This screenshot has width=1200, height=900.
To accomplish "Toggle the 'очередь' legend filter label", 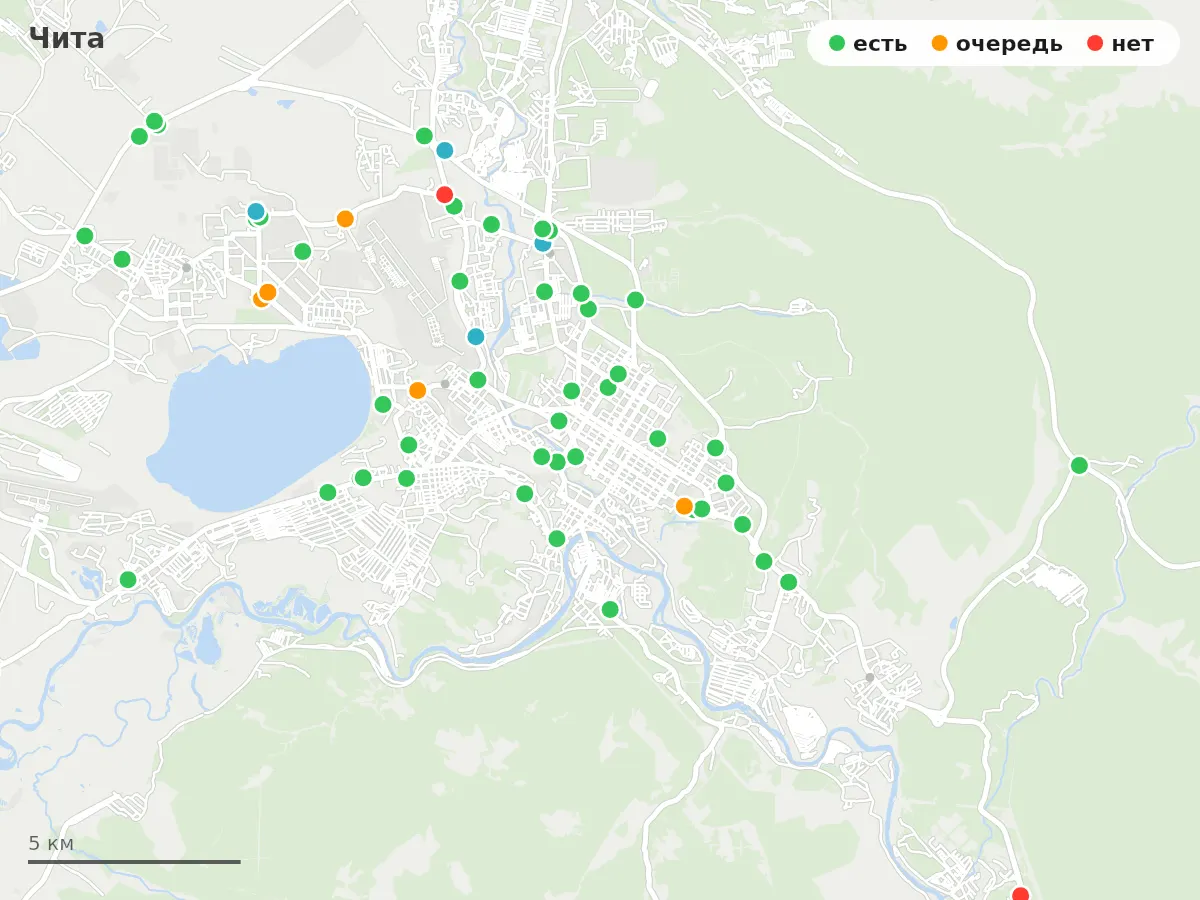I will tap(1009, 44).
